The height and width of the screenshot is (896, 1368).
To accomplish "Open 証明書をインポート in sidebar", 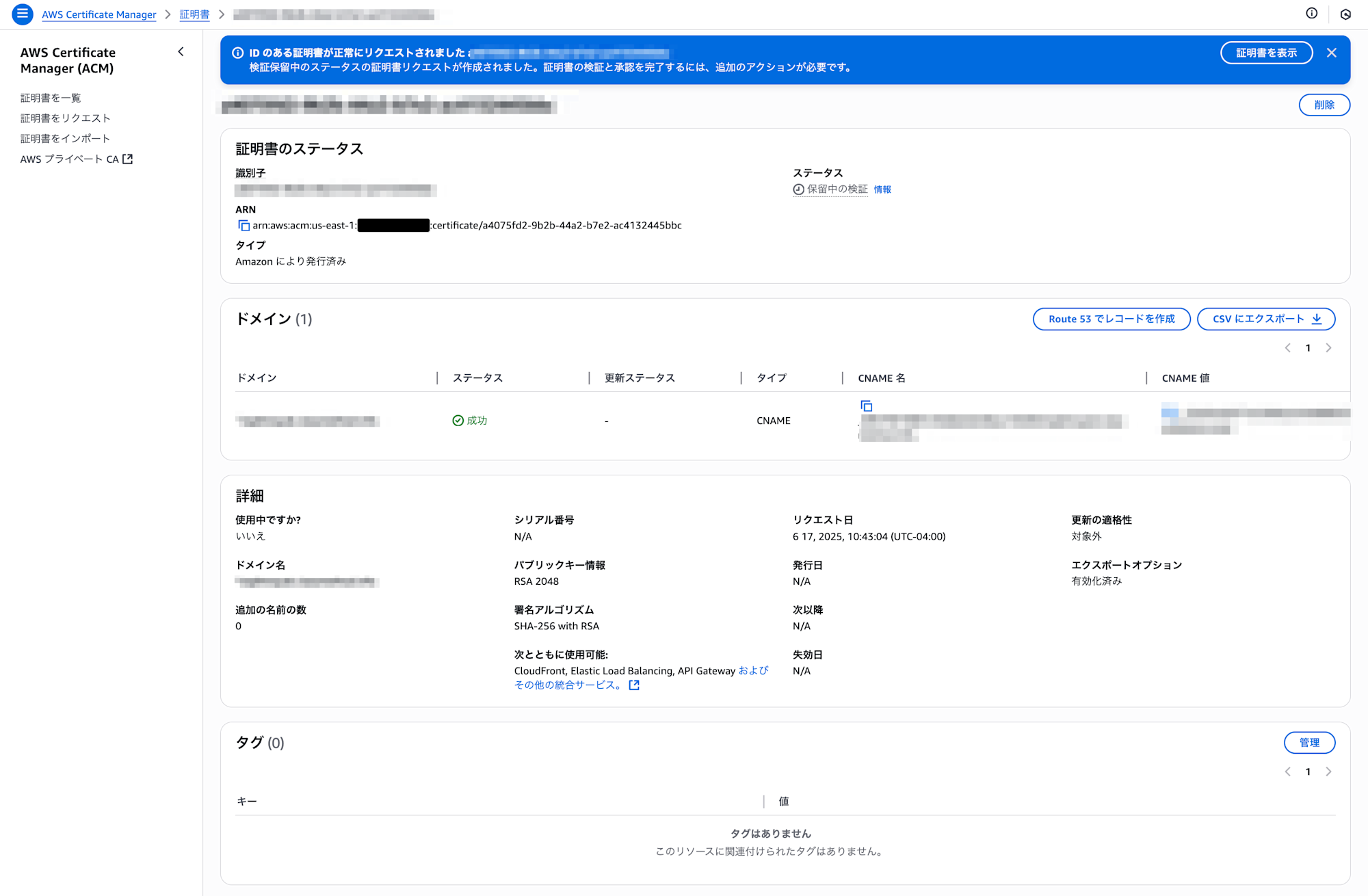I will [65, 138].
